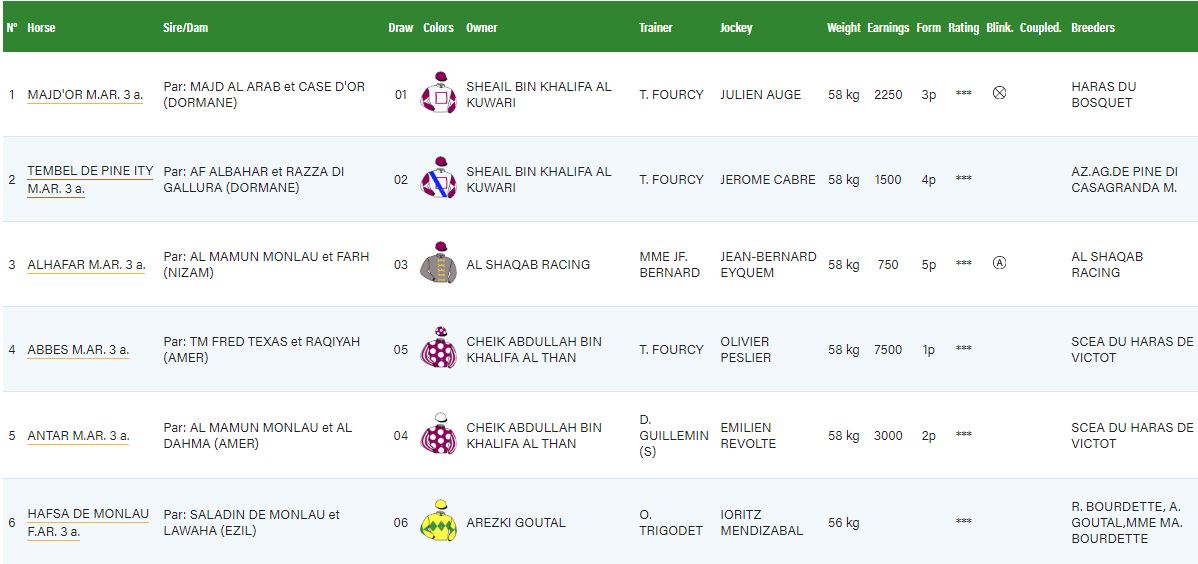This screenshot has width=1198, height=564.
Task: Click the Horse column header
Action: coord(41,28)
